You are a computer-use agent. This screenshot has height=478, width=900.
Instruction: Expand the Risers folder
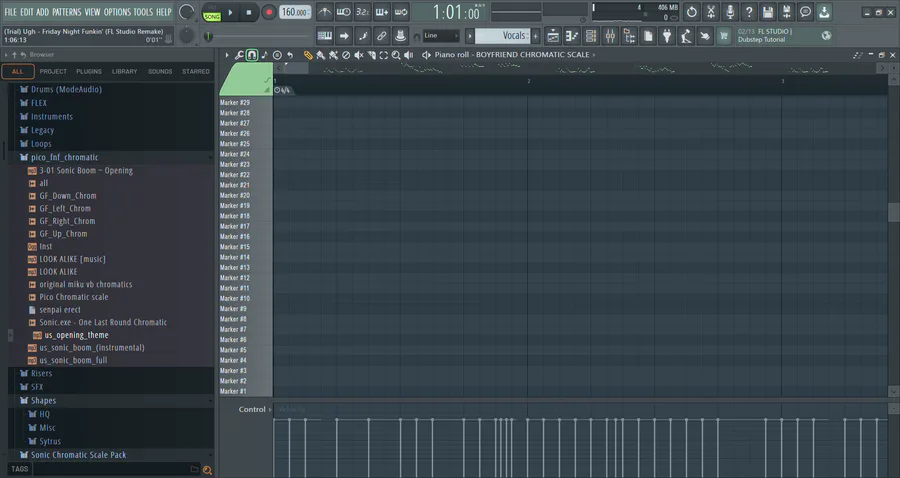pyautogui.click(x=41, y=374)
